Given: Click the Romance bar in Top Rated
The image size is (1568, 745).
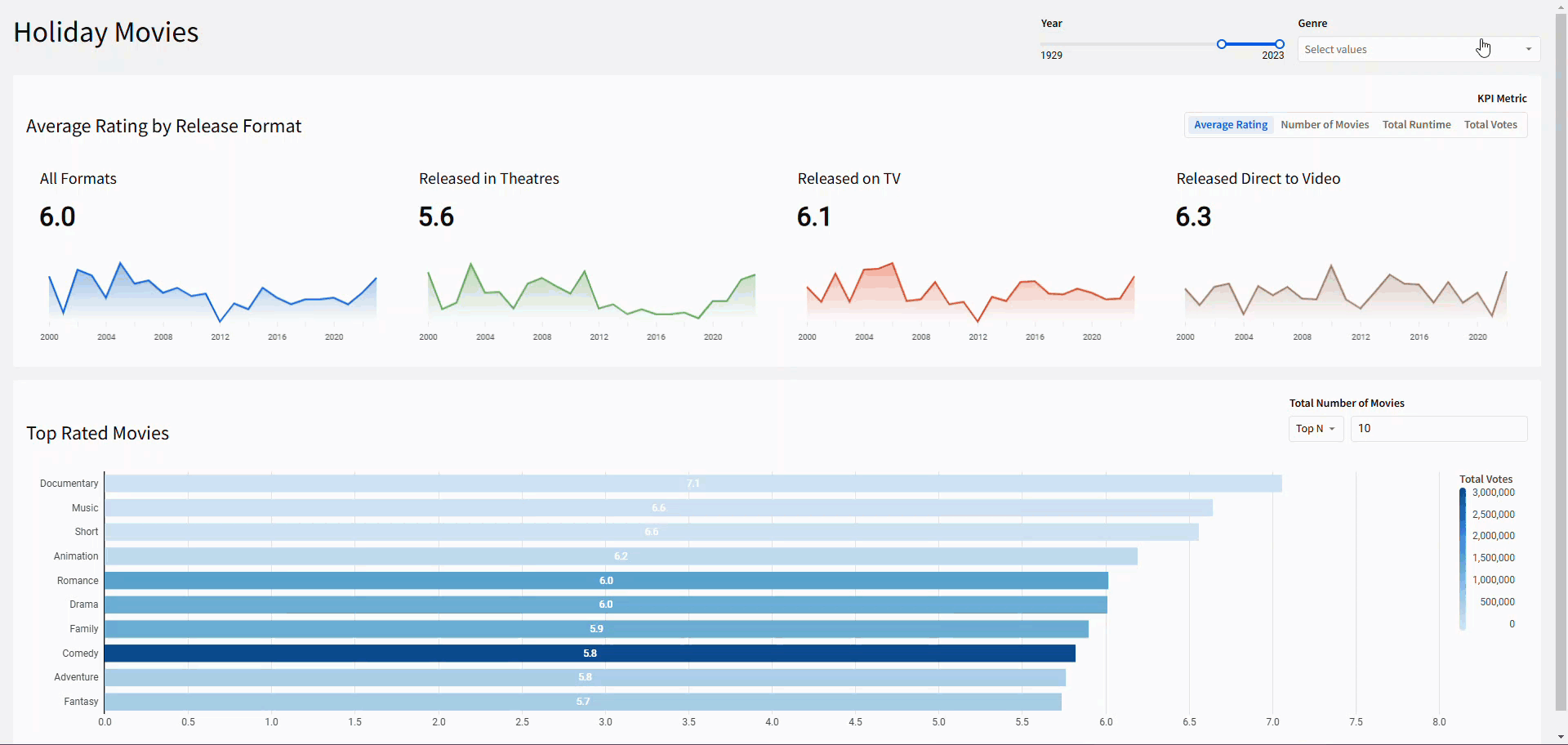Looking at the screenshot, I should click(606, 581).
